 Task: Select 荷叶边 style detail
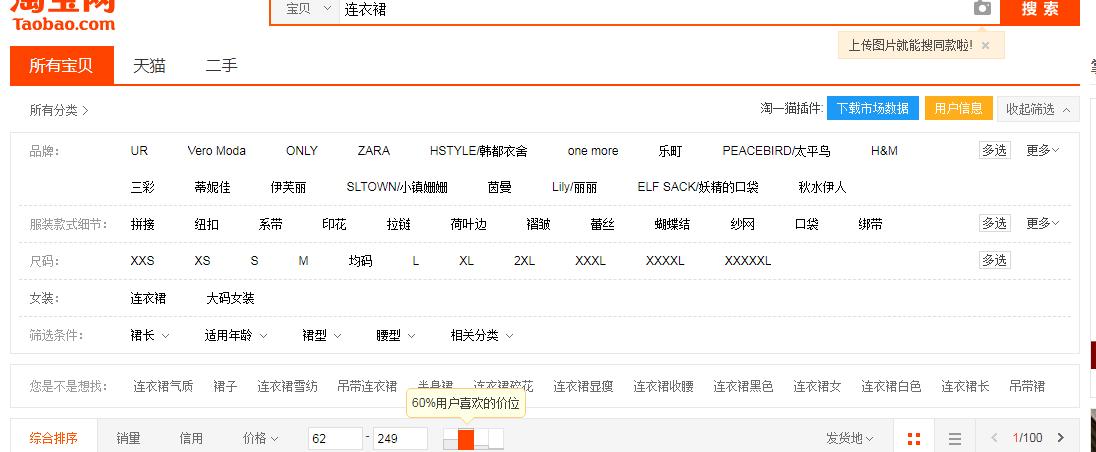[x=468, y=224]
